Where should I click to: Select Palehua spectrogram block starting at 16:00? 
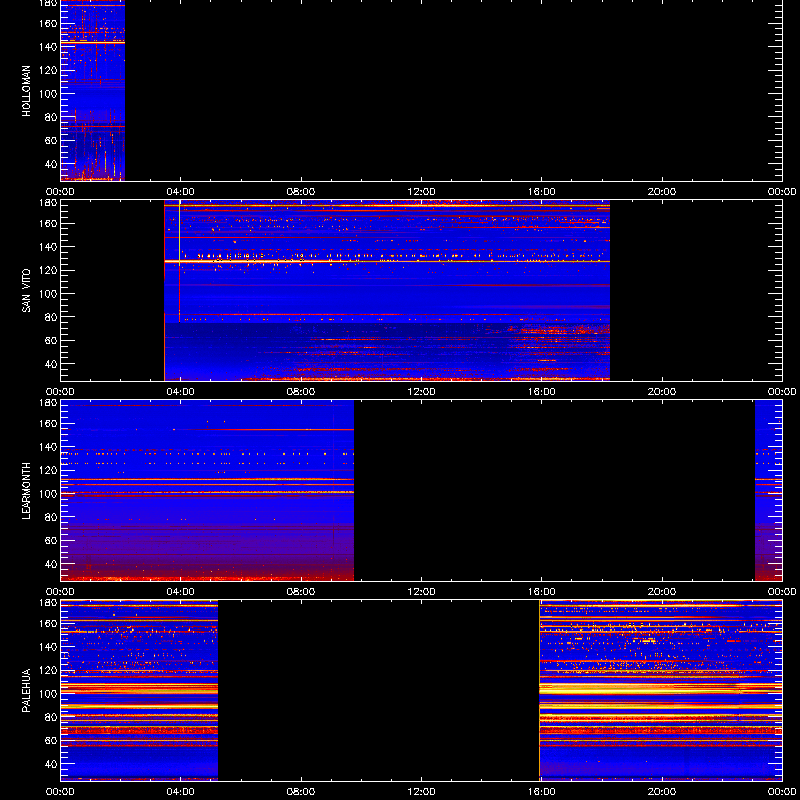coord(661,690)
